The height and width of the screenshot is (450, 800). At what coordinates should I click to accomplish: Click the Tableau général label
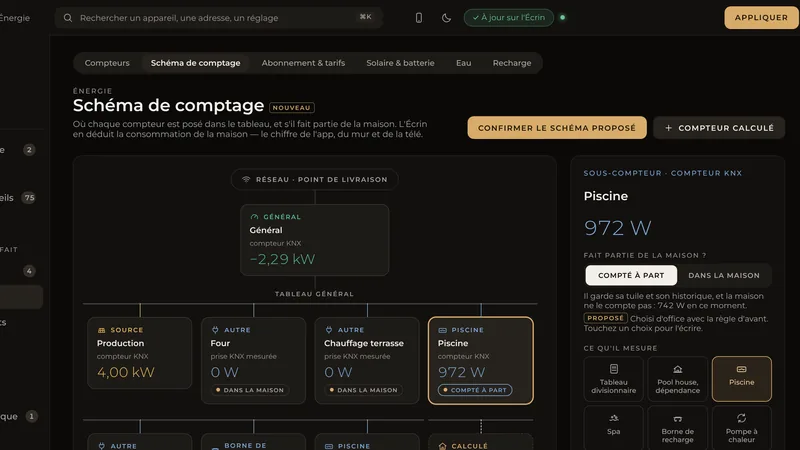314,294
